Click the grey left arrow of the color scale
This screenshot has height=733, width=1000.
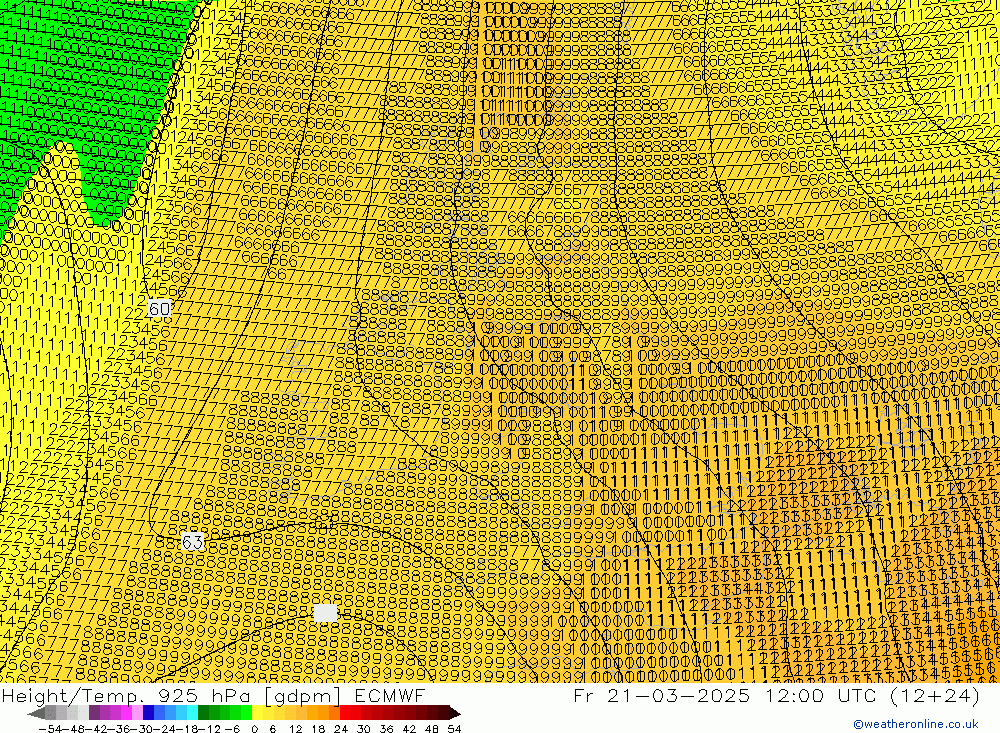pyautogui.click(x=36, y=713)
